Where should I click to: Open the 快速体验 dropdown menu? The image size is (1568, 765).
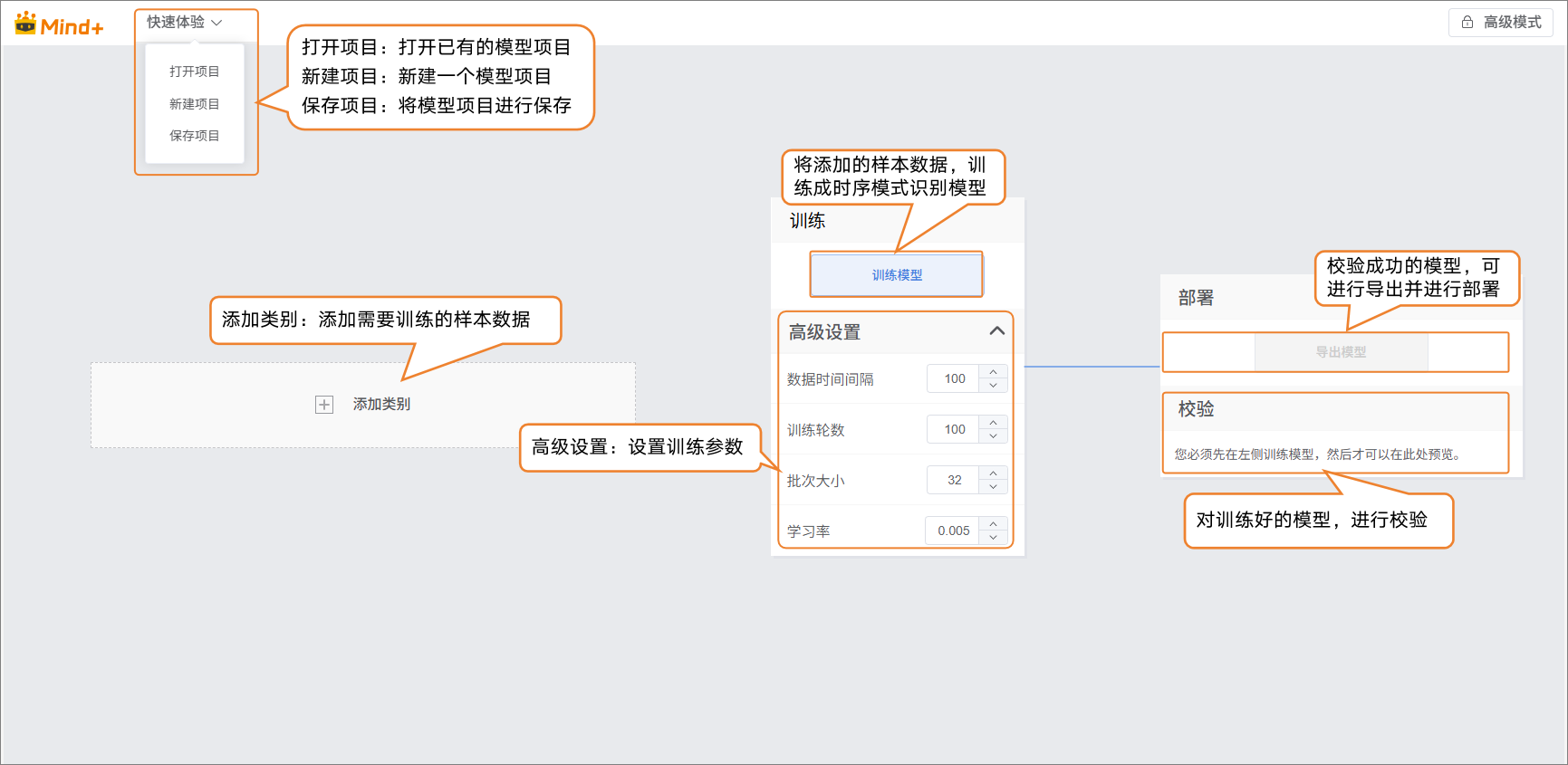(x=185, y=23)
